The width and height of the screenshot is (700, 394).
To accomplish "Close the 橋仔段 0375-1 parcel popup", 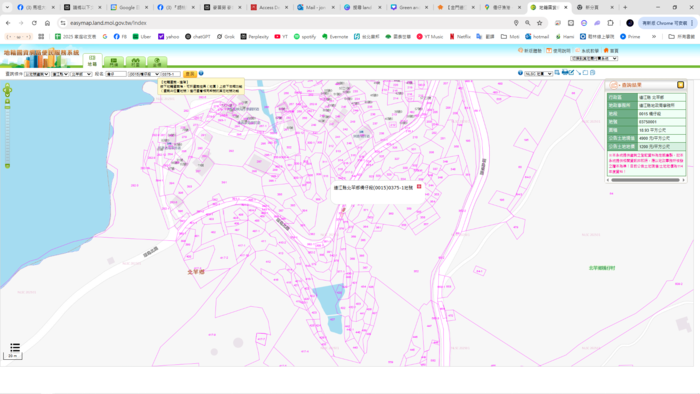I will click(x=419, y=187).
